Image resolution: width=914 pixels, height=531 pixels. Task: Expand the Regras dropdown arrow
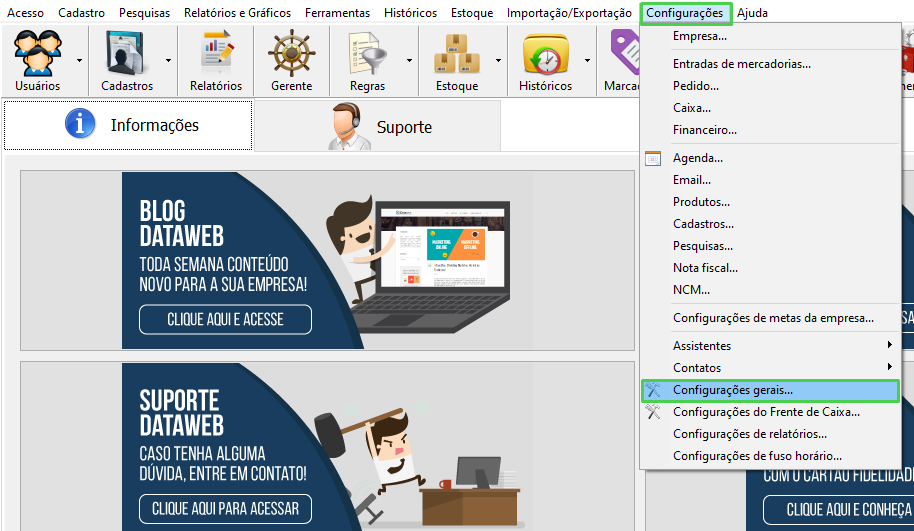click(409, 61)
